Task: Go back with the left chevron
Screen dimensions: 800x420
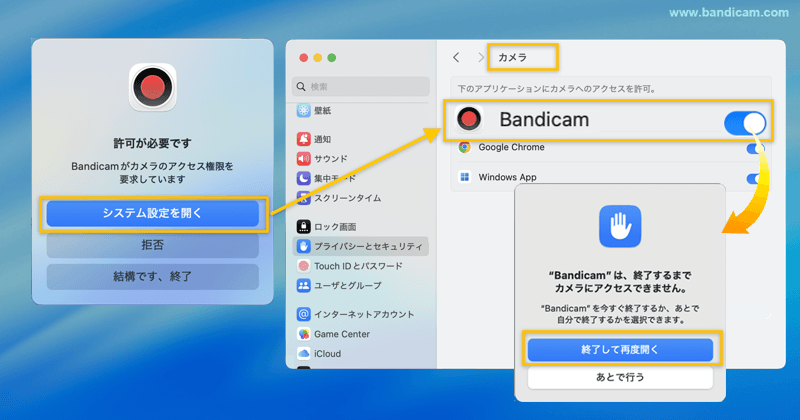Action: click(456, 58)
